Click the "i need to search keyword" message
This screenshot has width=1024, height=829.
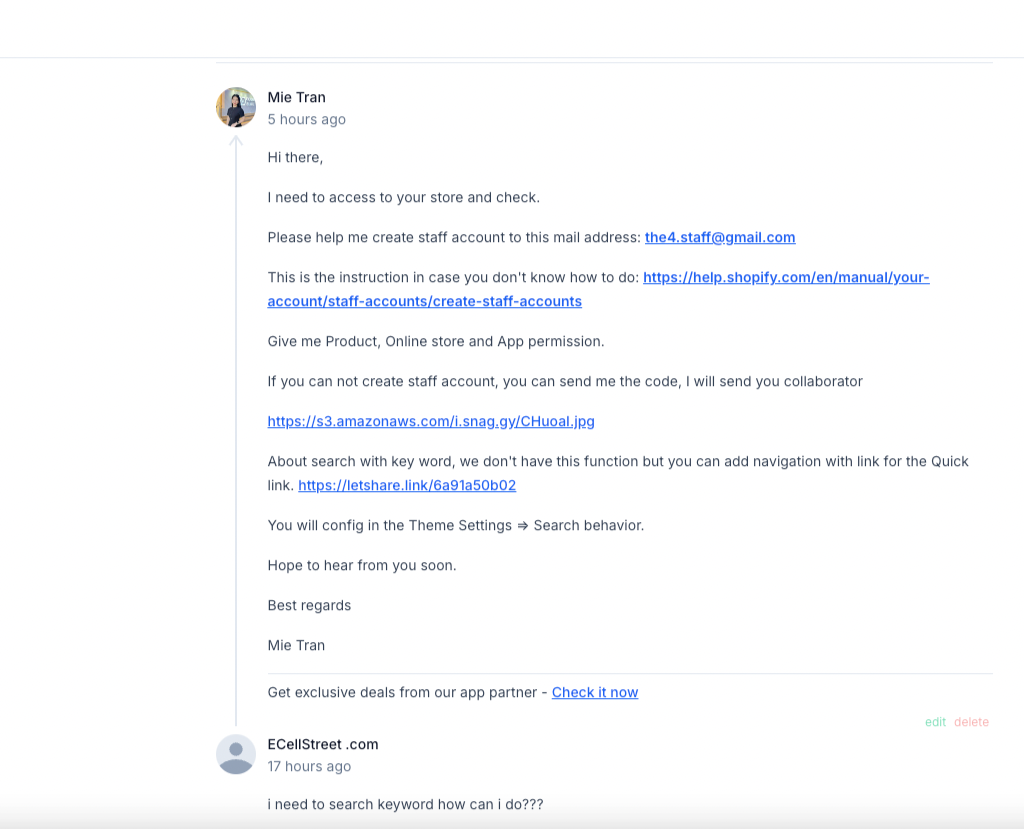[x=405, y=804]
